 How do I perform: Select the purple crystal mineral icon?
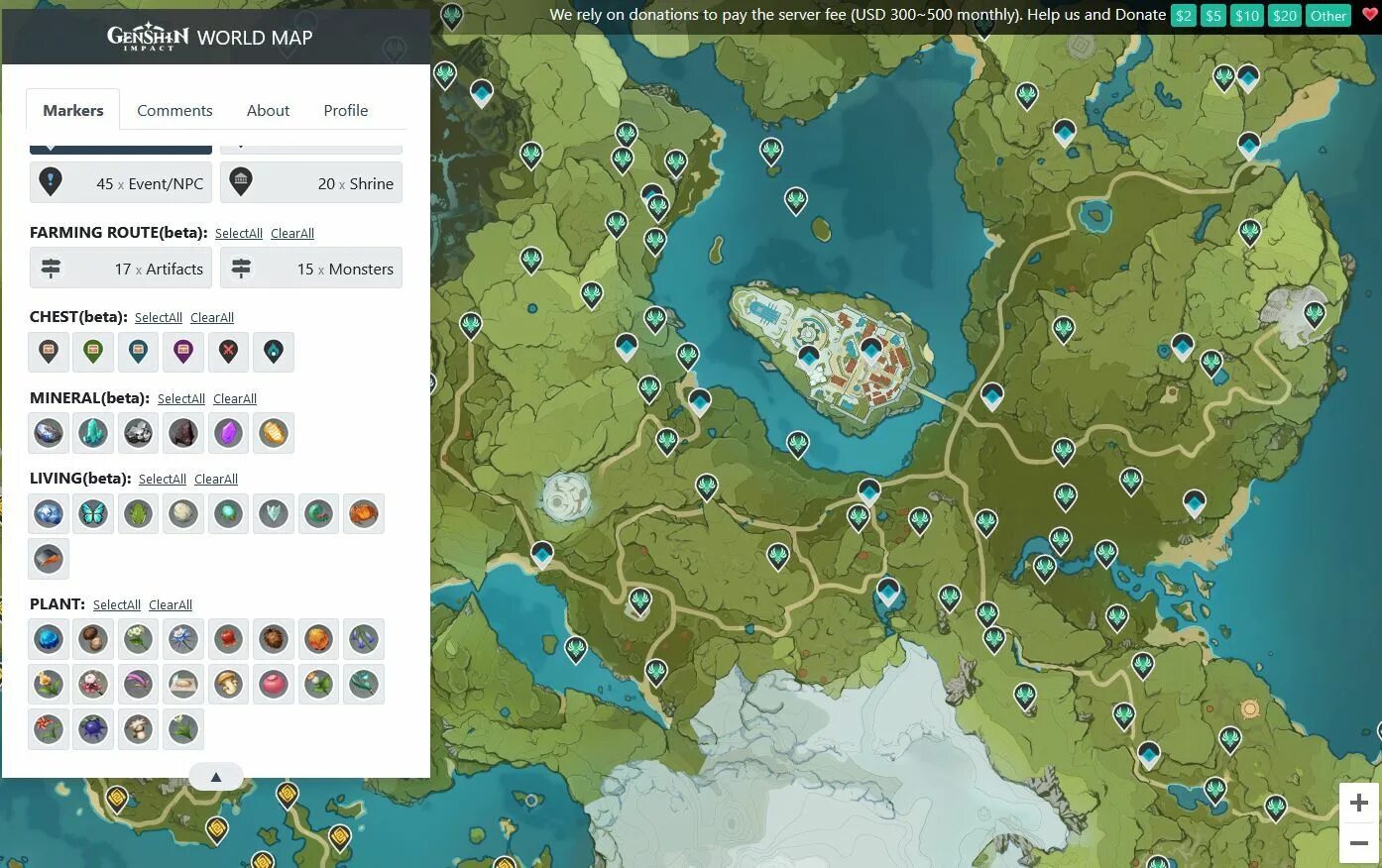(229, 433)
